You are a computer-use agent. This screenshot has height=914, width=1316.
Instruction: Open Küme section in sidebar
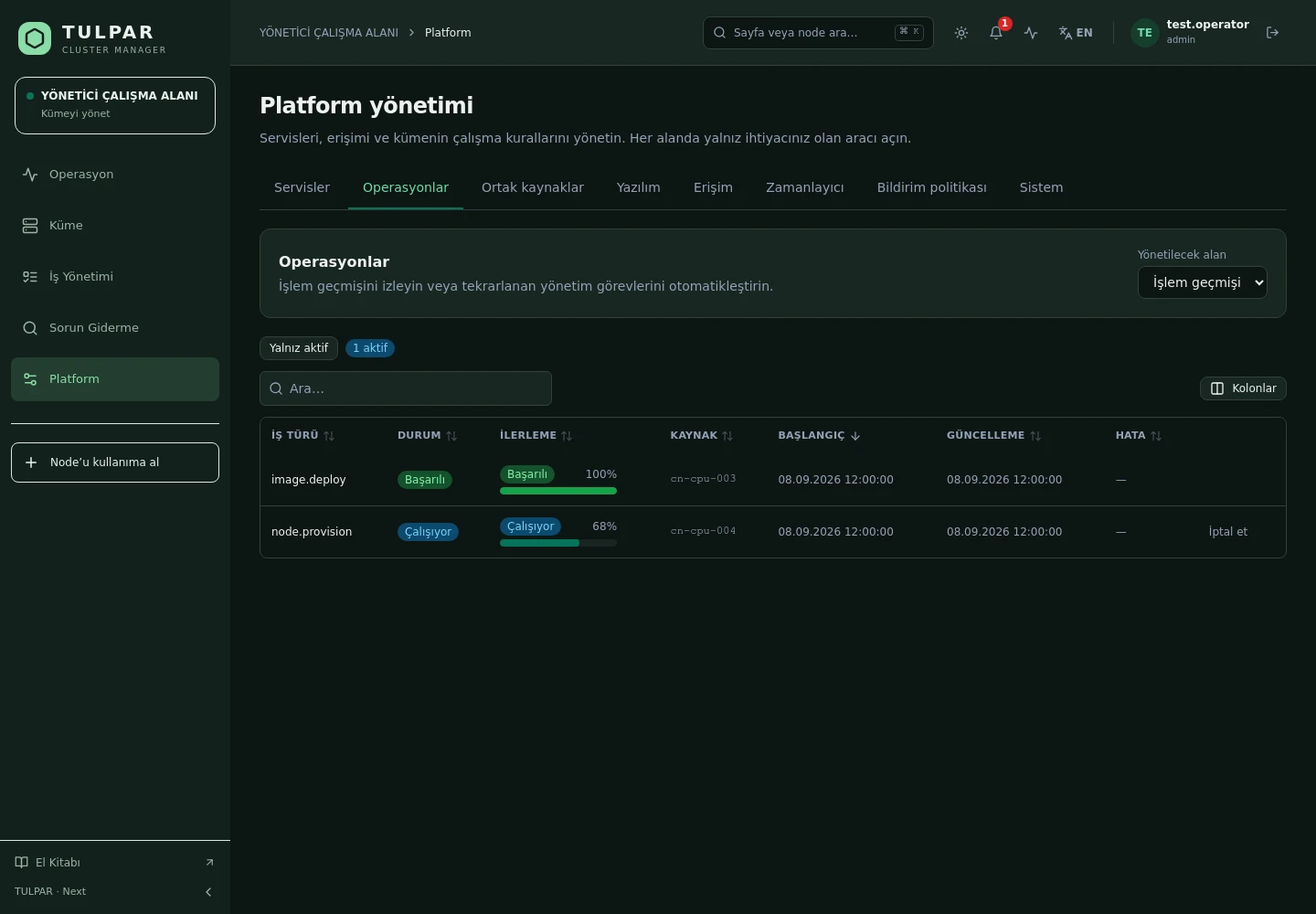point(115,226)
